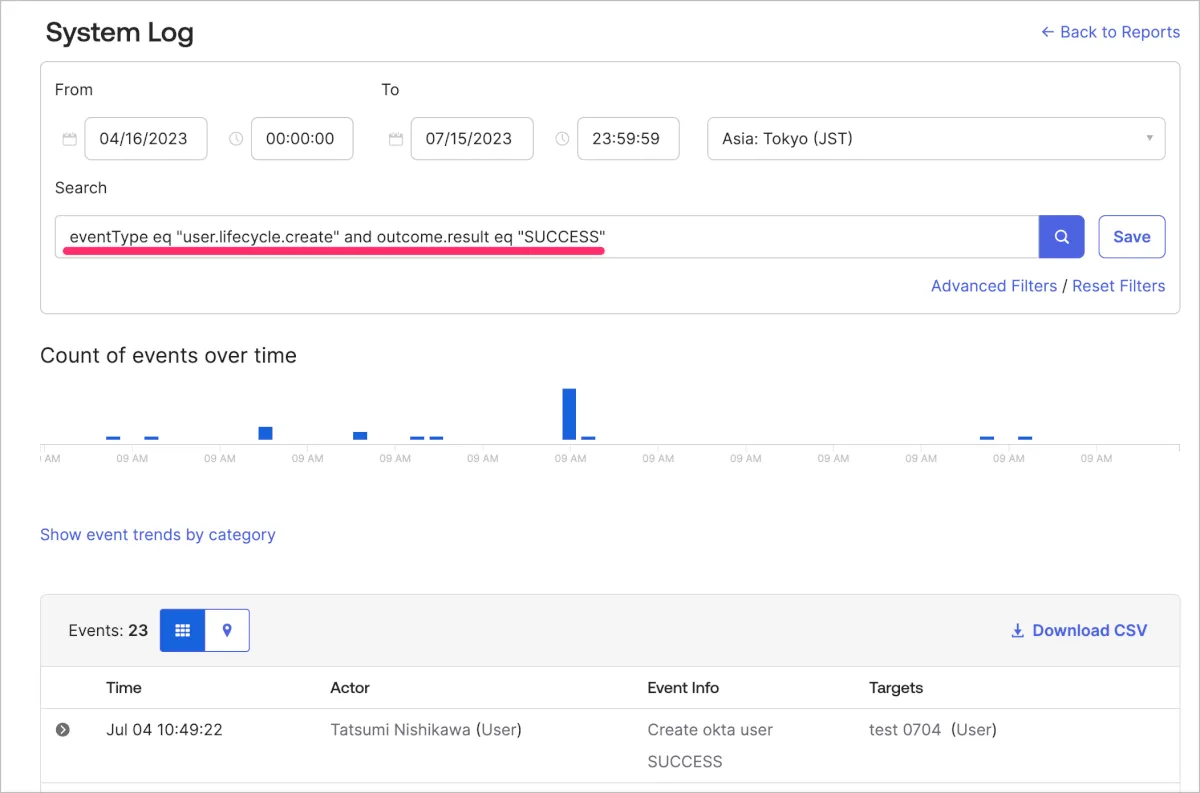Click the From date field 04/16/2023

point(146,139)
